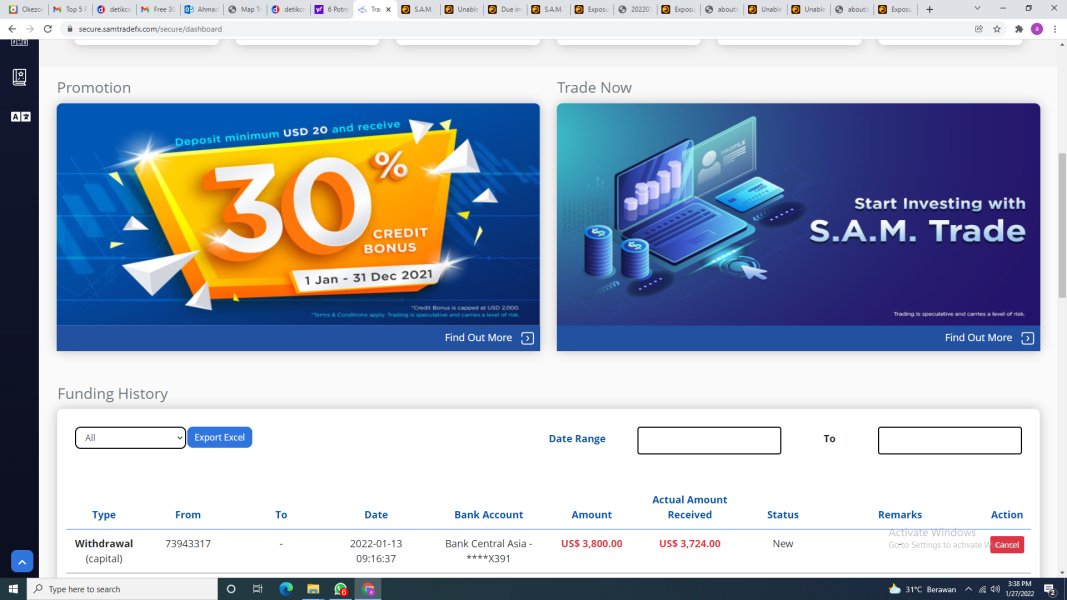The height and width of the screenshot is (600, 1067).
Task: Click the Date Range start input field
Action: 709,440
